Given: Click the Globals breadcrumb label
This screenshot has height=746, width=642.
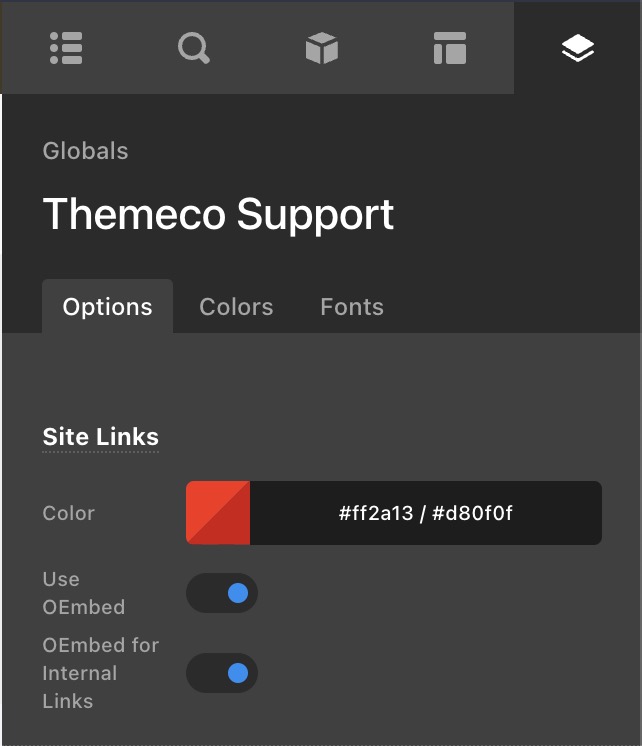Looking at the screenshot, I should tap(85, 151).
